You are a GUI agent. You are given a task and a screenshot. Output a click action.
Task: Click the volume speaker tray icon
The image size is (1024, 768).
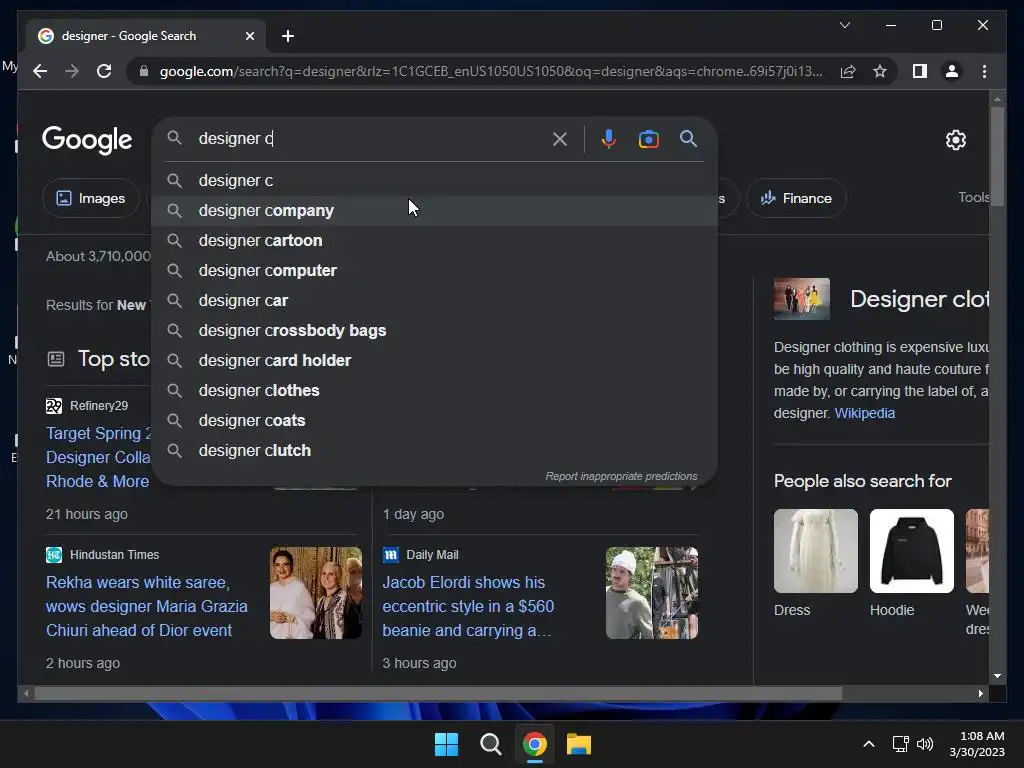925,744
